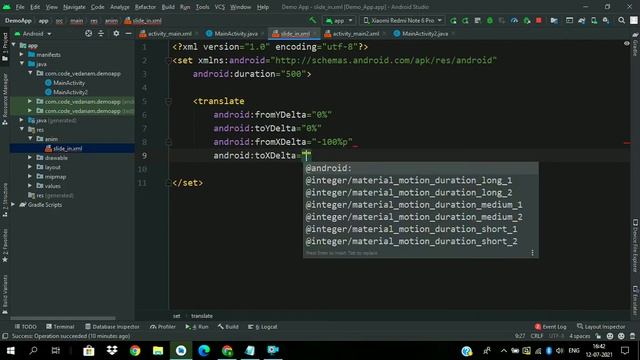The width and height of the screenshot is (640, 360).
Task: Open the Xiaomi Redmi Note 6 Pro device dropdown
Action: (402, 20)
